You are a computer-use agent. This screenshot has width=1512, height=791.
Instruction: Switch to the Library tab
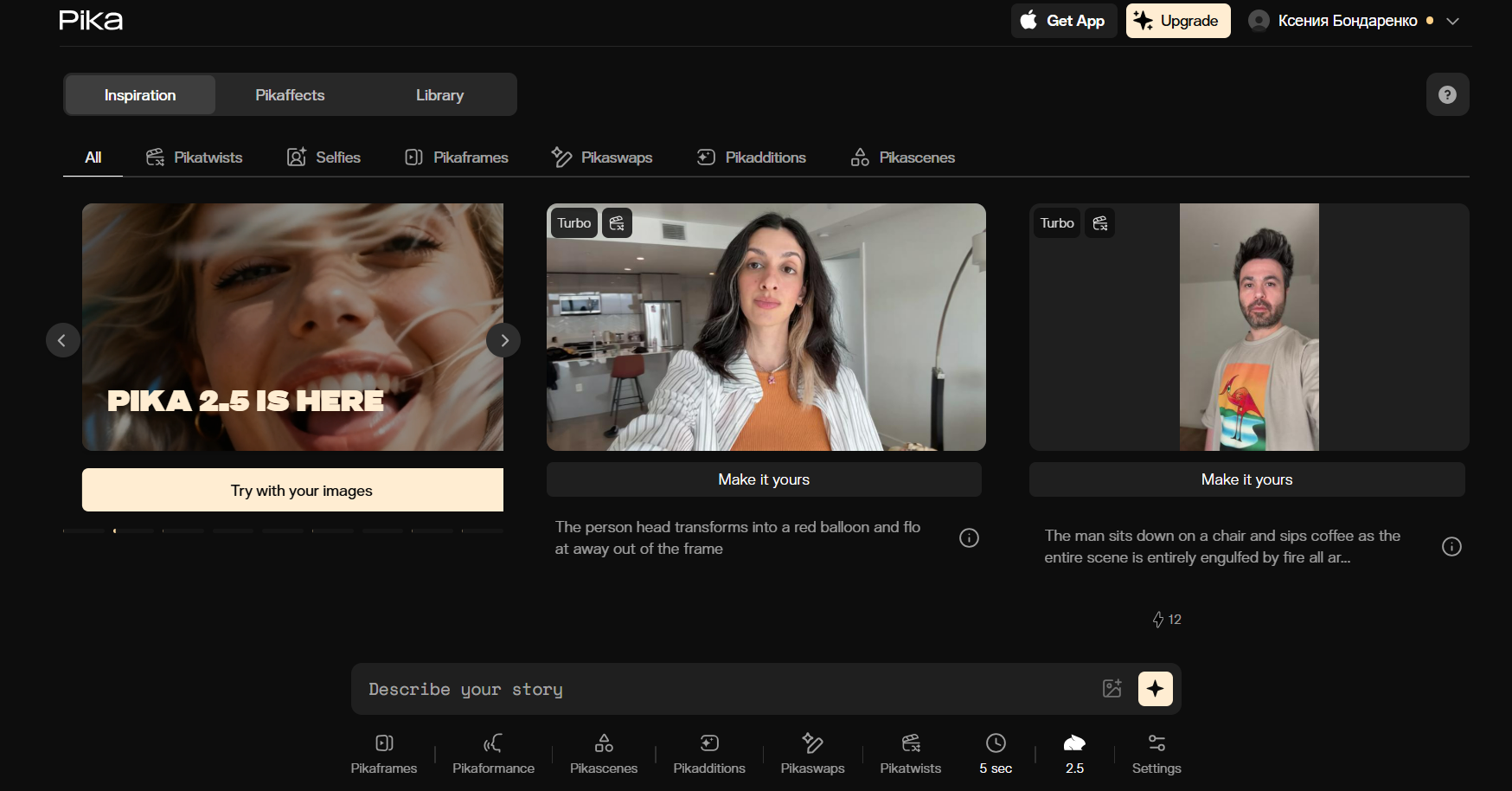click(x=439, y=95)
